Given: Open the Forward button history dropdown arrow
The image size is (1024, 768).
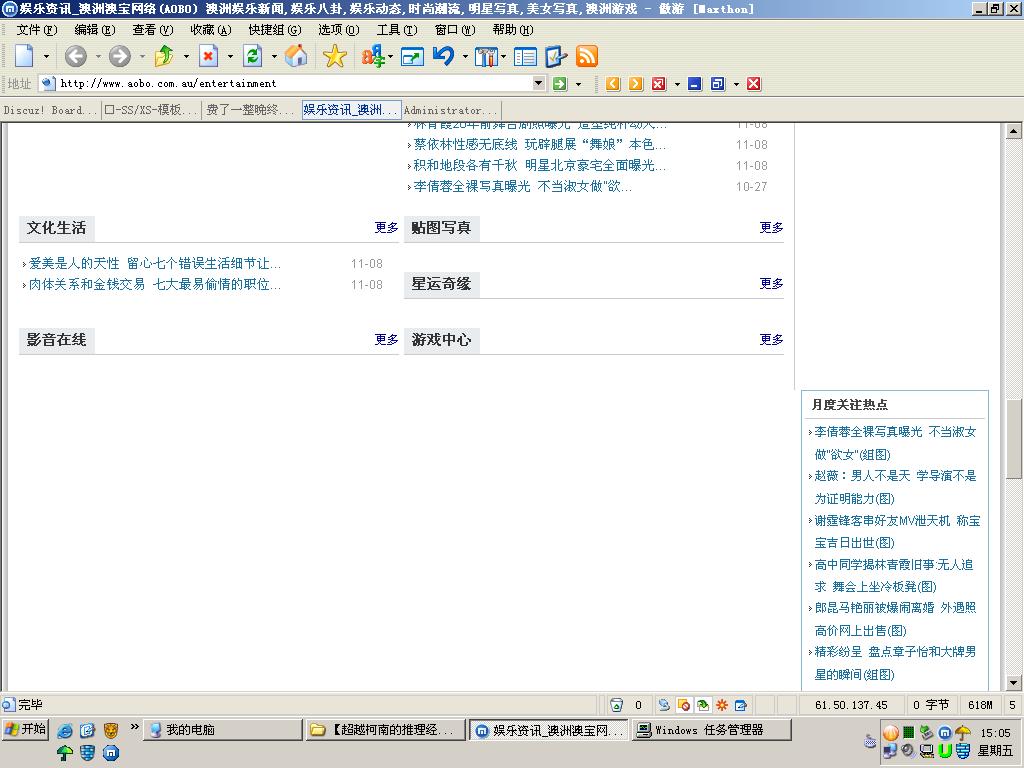Looking at the screenshot, I should (x=142, y=57).
